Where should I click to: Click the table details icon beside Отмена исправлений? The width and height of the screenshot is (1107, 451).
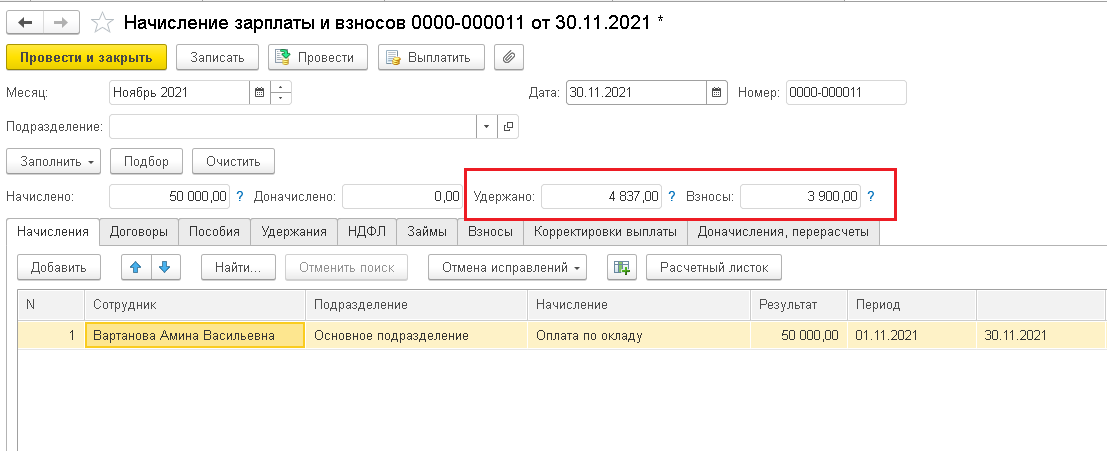622,267
